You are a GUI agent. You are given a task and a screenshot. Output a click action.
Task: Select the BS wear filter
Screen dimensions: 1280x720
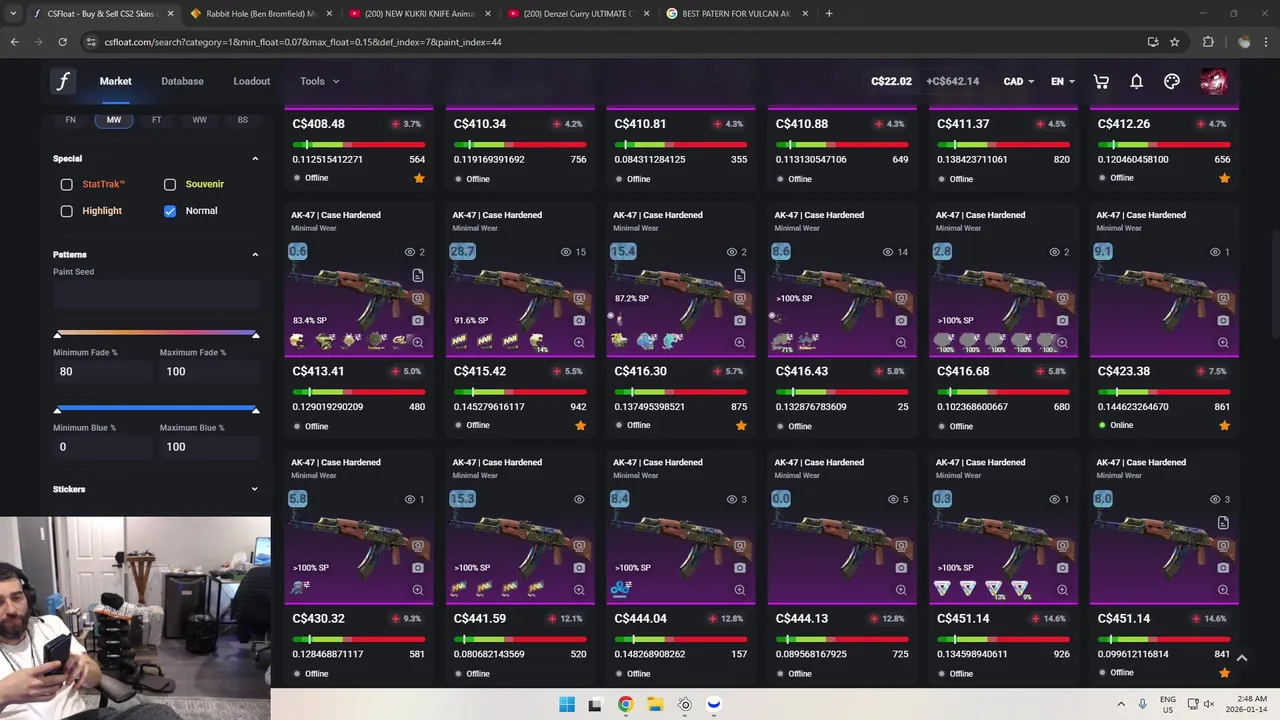coord(243,119)
